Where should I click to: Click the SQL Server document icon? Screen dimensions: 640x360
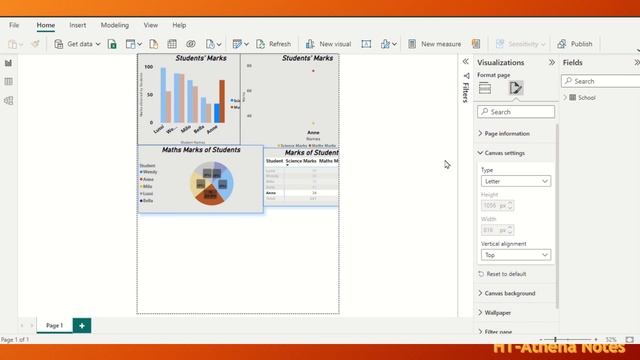click(x=153, y=44)
